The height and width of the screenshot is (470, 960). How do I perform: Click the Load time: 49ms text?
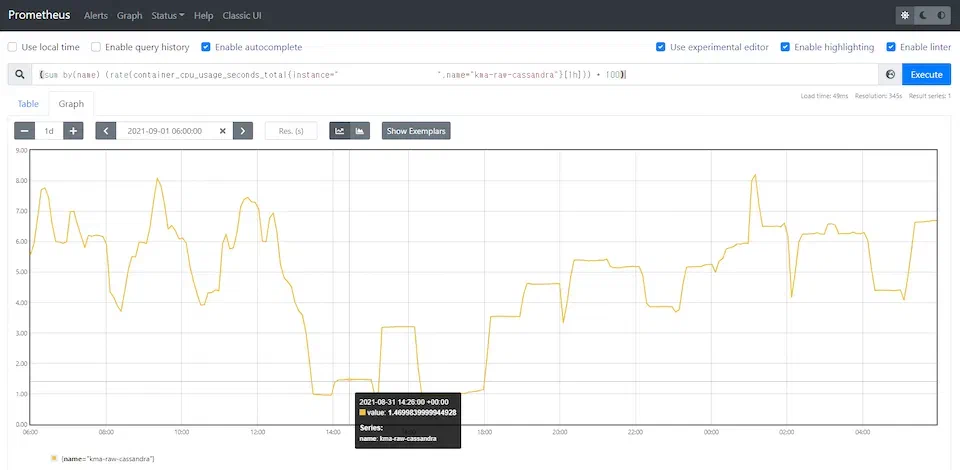coord(824,96)
